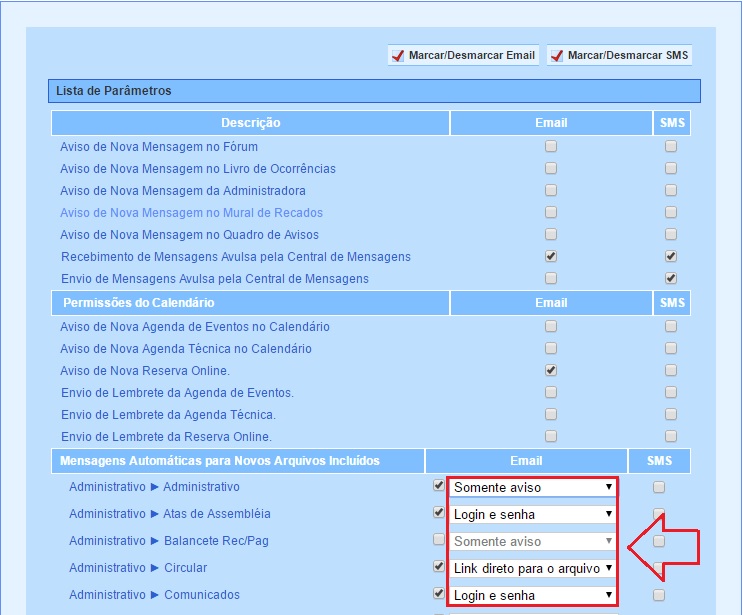Viewport: 743px width, 615px height.
Task: Click the Mensagens Automáticas section header
Action: [238, 461]
